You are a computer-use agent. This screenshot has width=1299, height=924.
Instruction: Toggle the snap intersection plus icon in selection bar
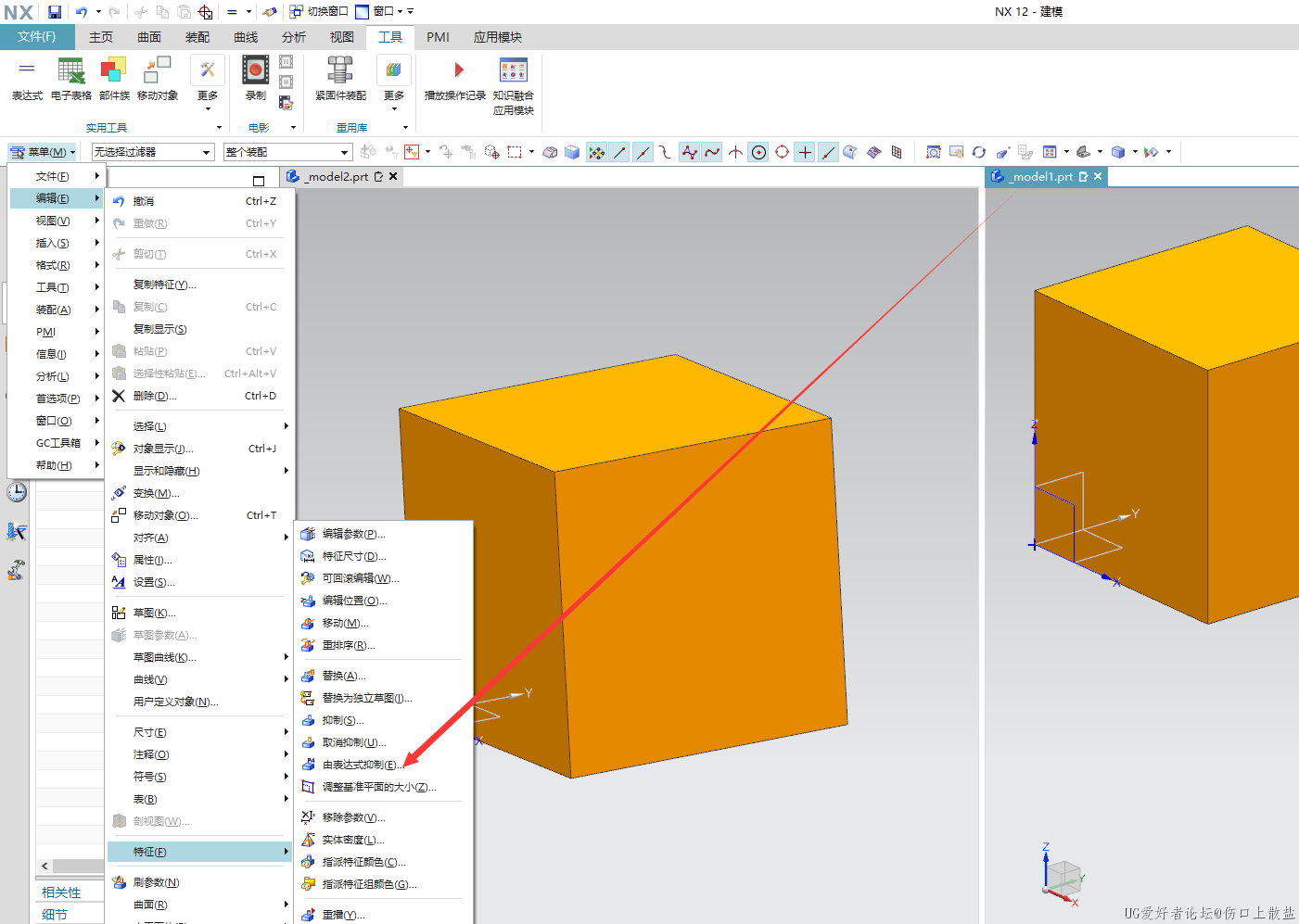point(805,152)
